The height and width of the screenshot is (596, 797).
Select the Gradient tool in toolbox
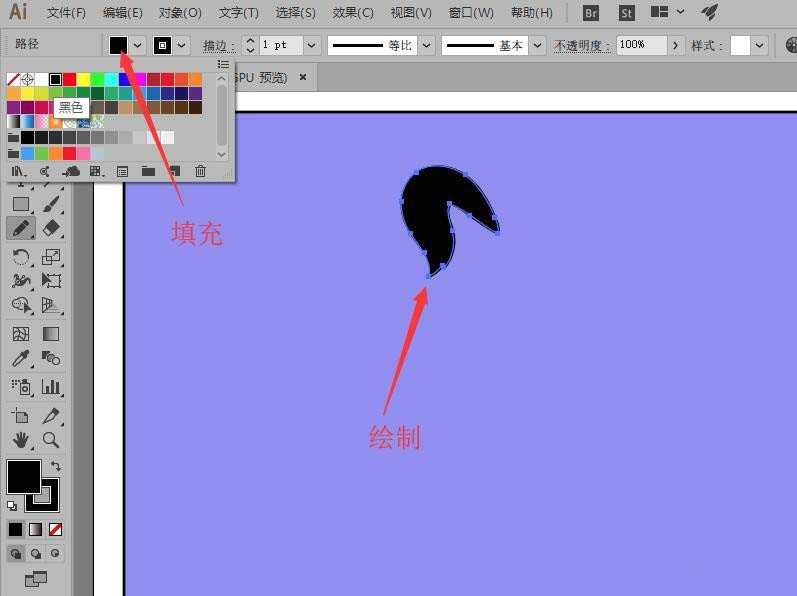pyautogui.click(x=51, y=334)
